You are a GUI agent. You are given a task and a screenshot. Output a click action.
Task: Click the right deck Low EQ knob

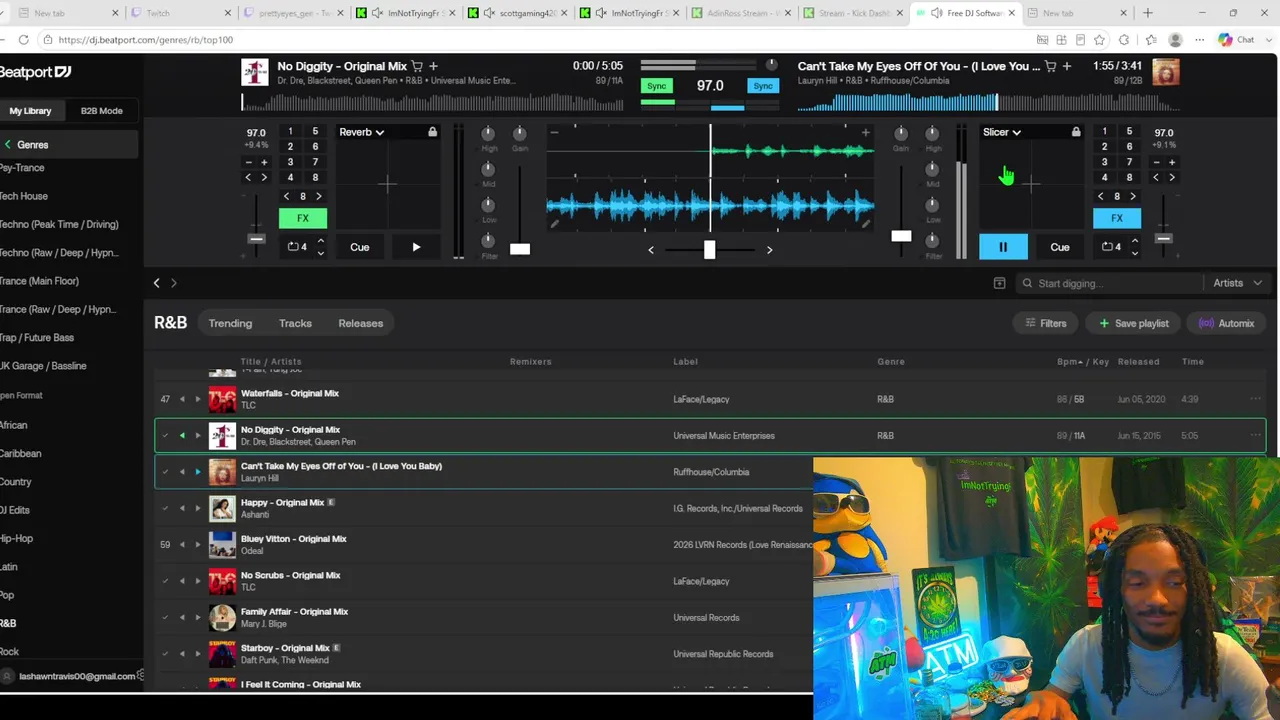(932, 205)
